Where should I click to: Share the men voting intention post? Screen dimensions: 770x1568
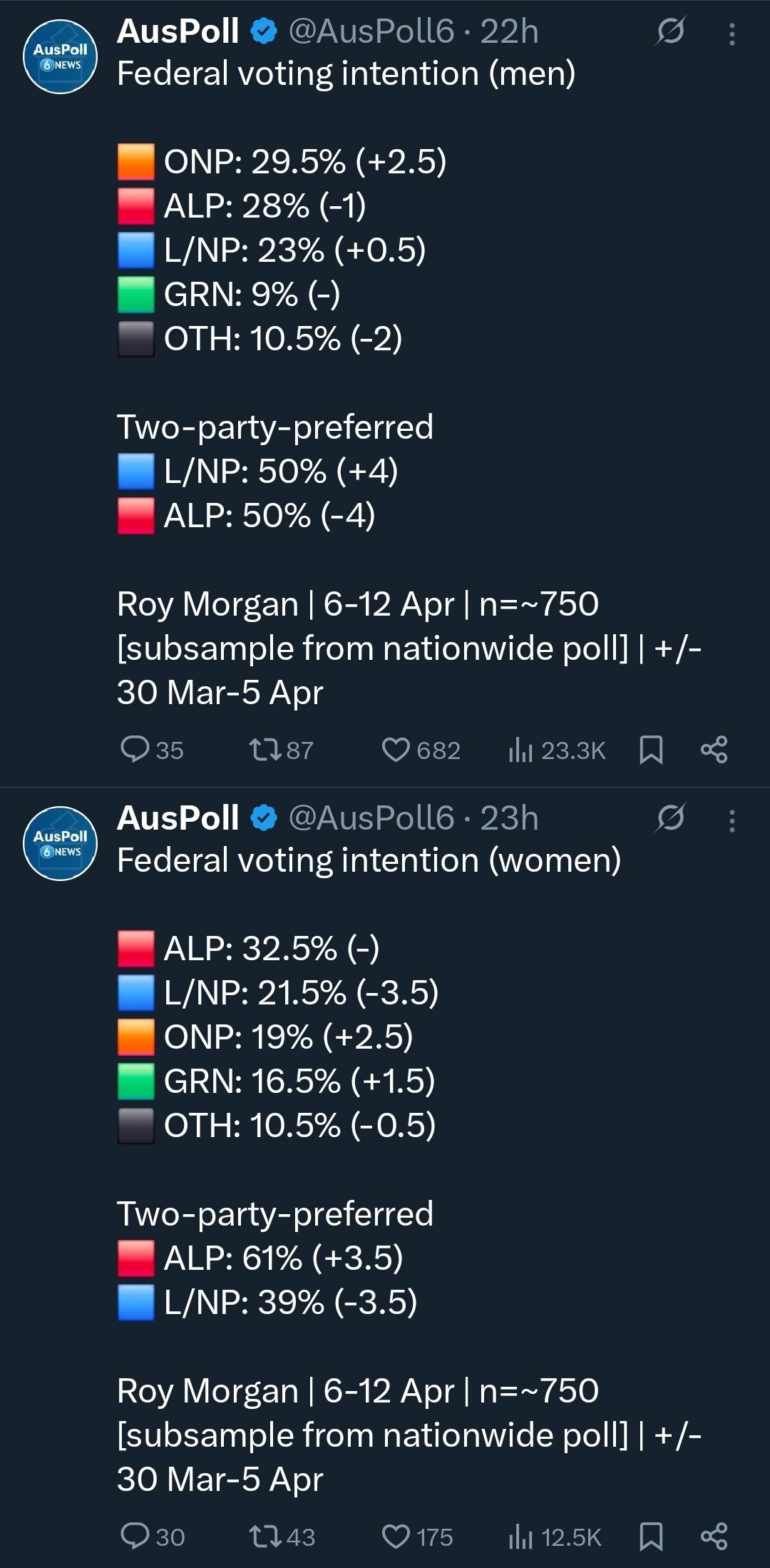(714, 750)
